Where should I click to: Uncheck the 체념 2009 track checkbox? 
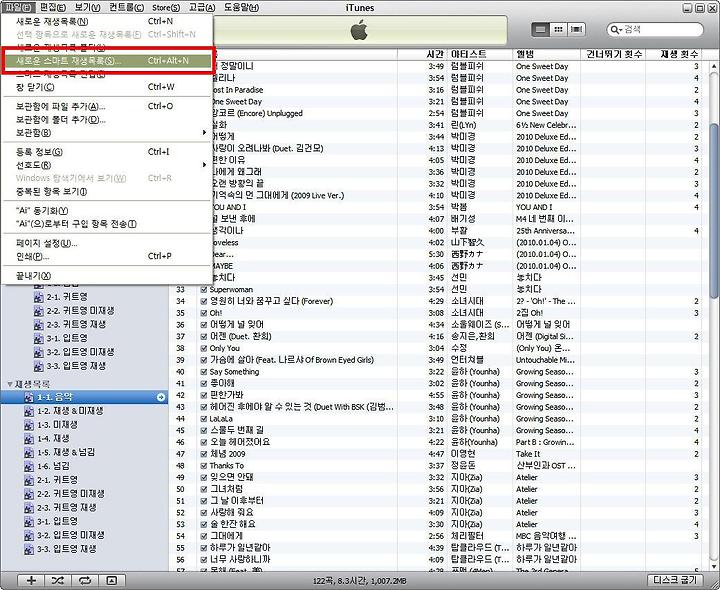click(x=204, y=454)
